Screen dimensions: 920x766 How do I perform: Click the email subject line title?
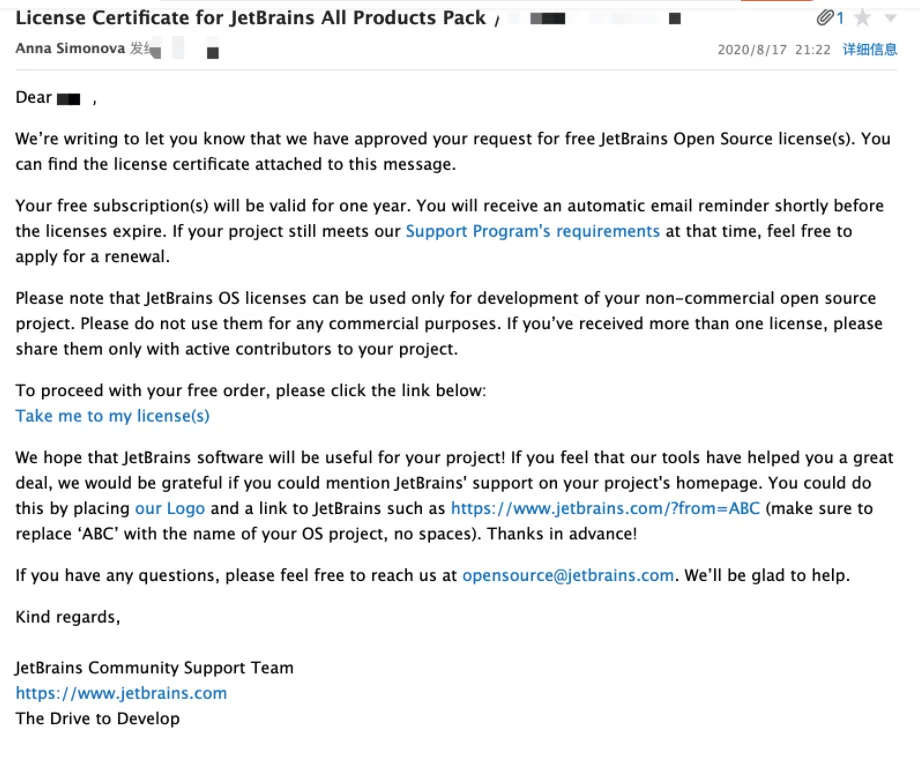tap(250, 18)
